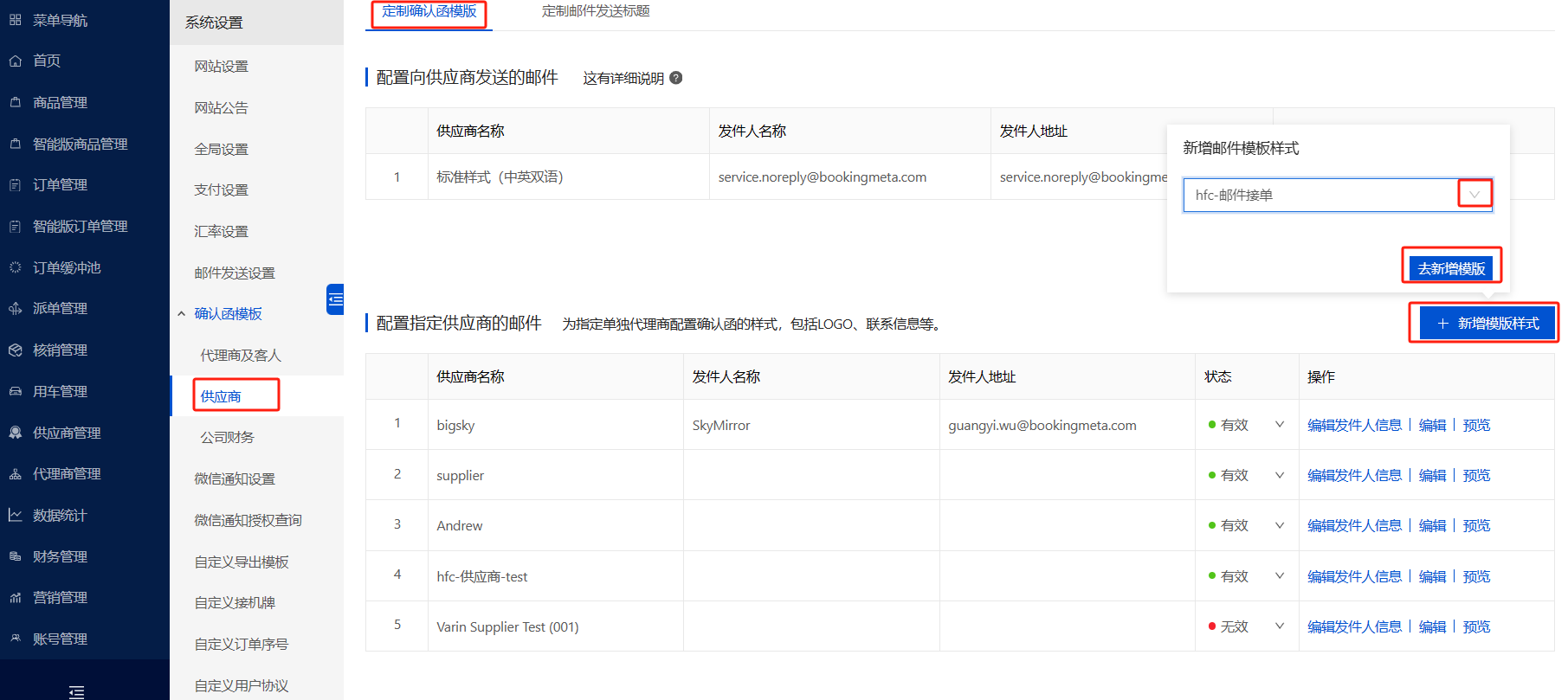1568x700 pixels.
Task: Click 预览 for Varin Supplier Test (001)
Action: pos(1476,626)
